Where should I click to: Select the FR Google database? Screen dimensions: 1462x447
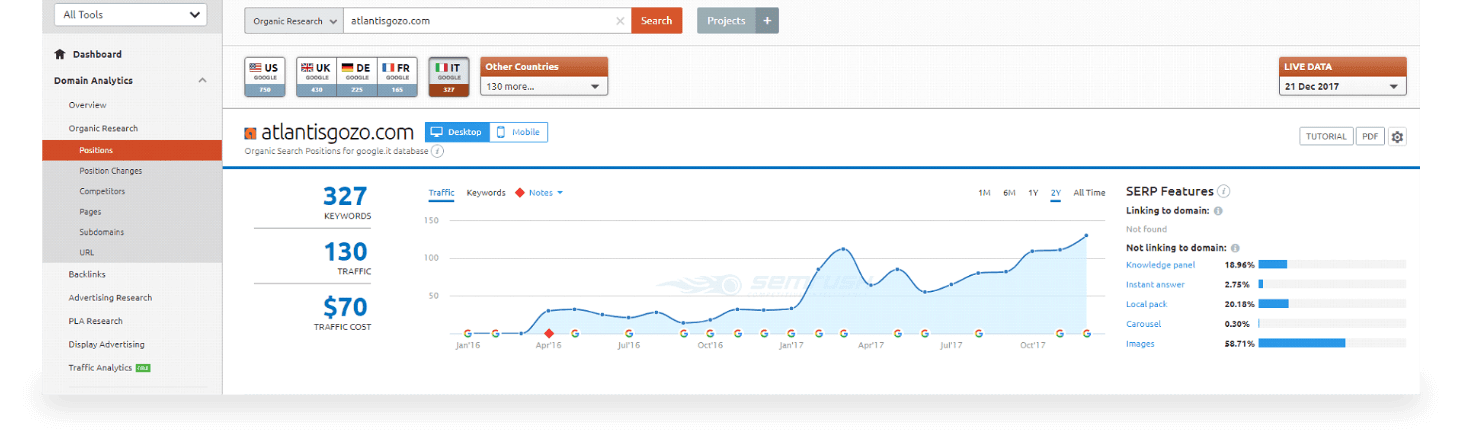397,76
